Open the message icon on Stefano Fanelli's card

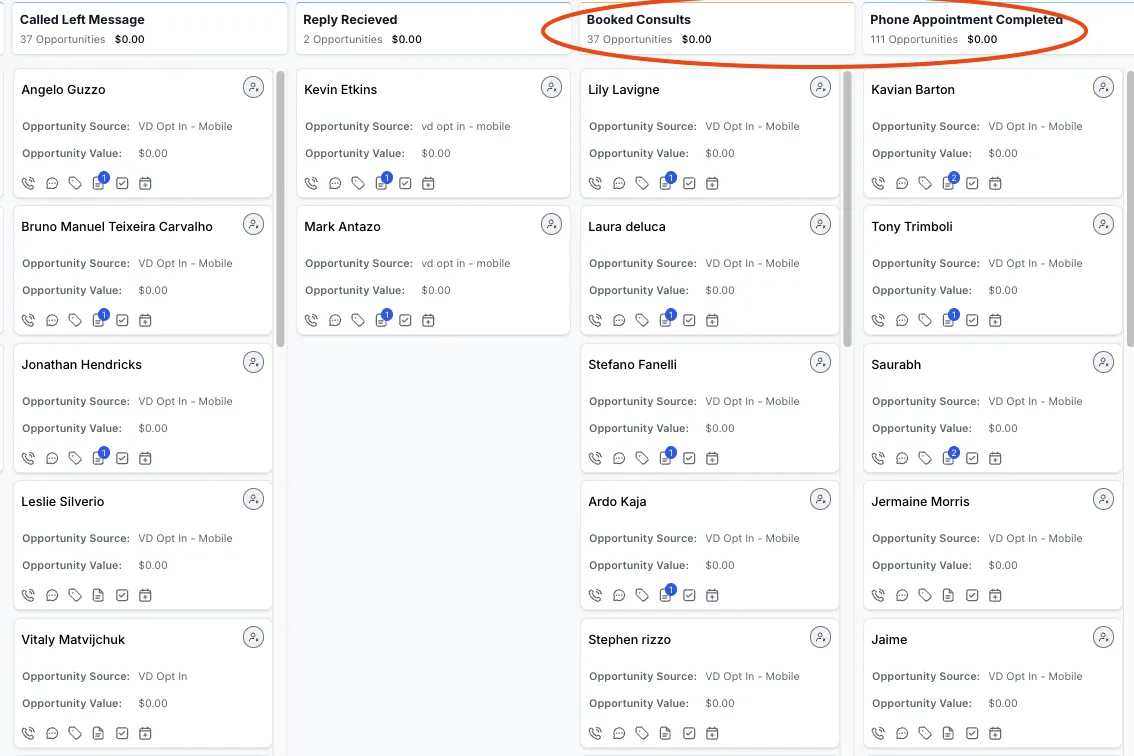619,458
